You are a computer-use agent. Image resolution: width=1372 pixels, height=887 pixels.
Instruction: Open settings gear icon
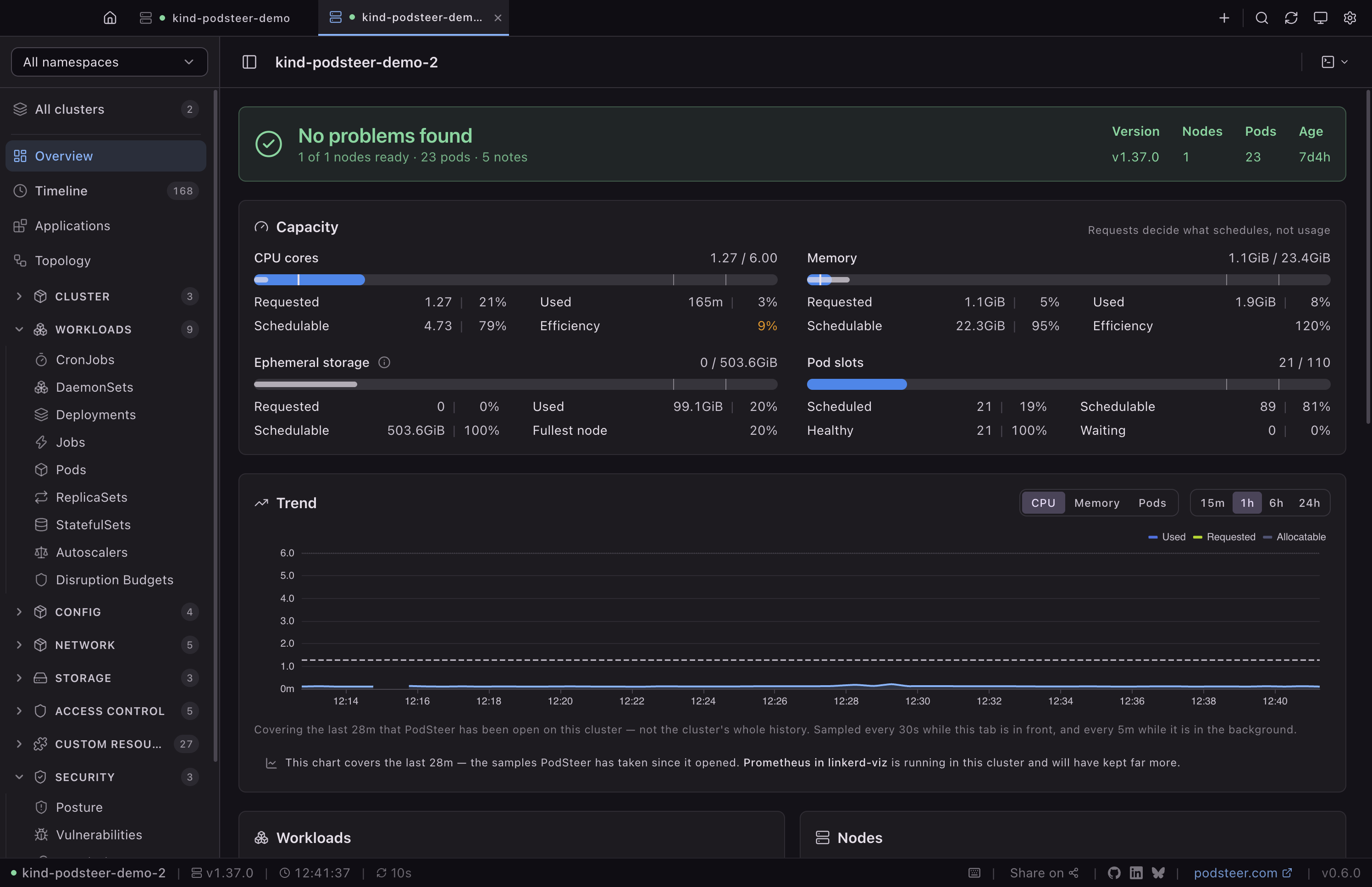[x=1350, y=18]
